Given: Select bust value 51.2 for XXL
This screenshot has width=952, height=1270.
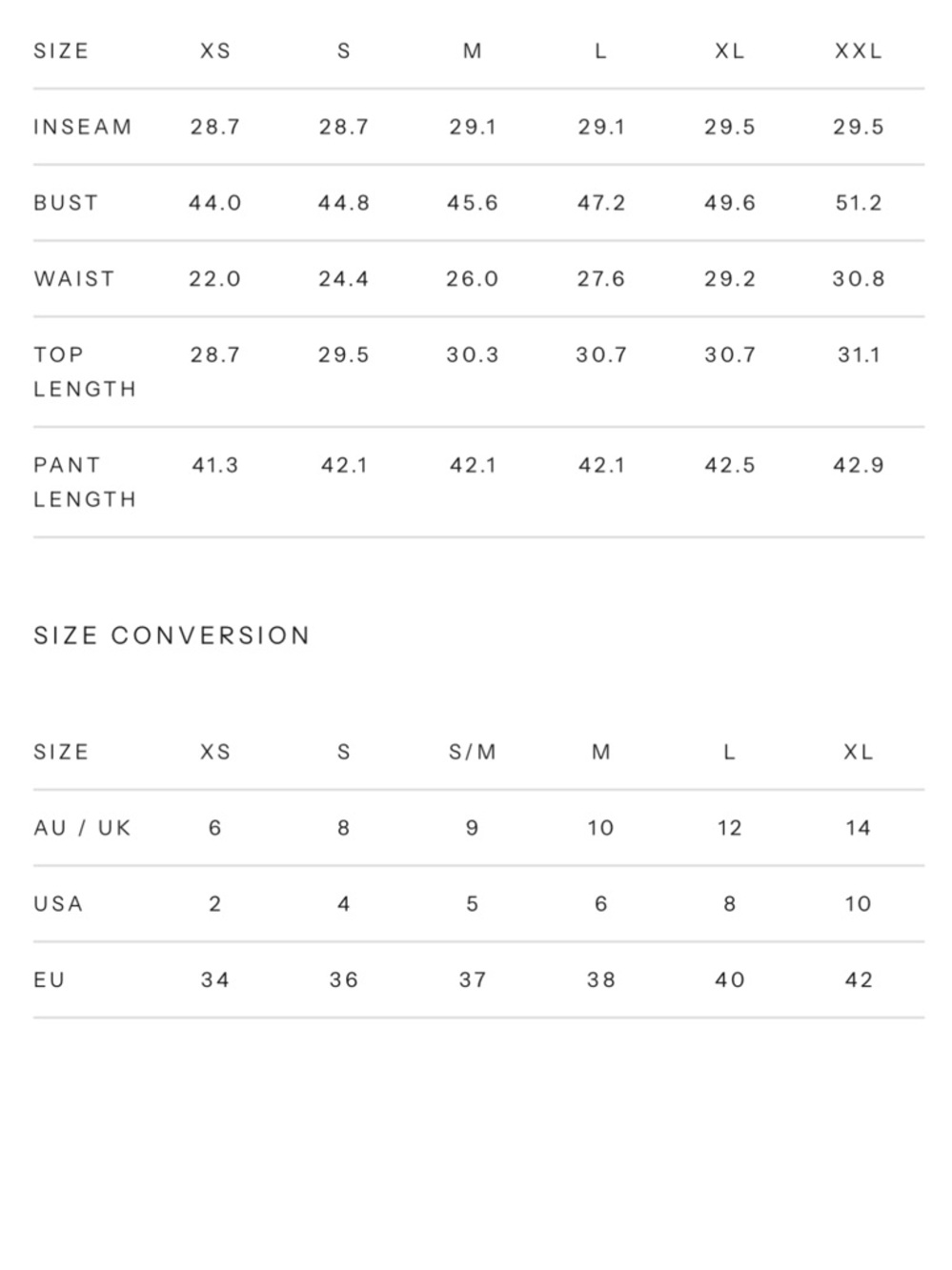Looking at the screenshot, I should coord(859,203).
